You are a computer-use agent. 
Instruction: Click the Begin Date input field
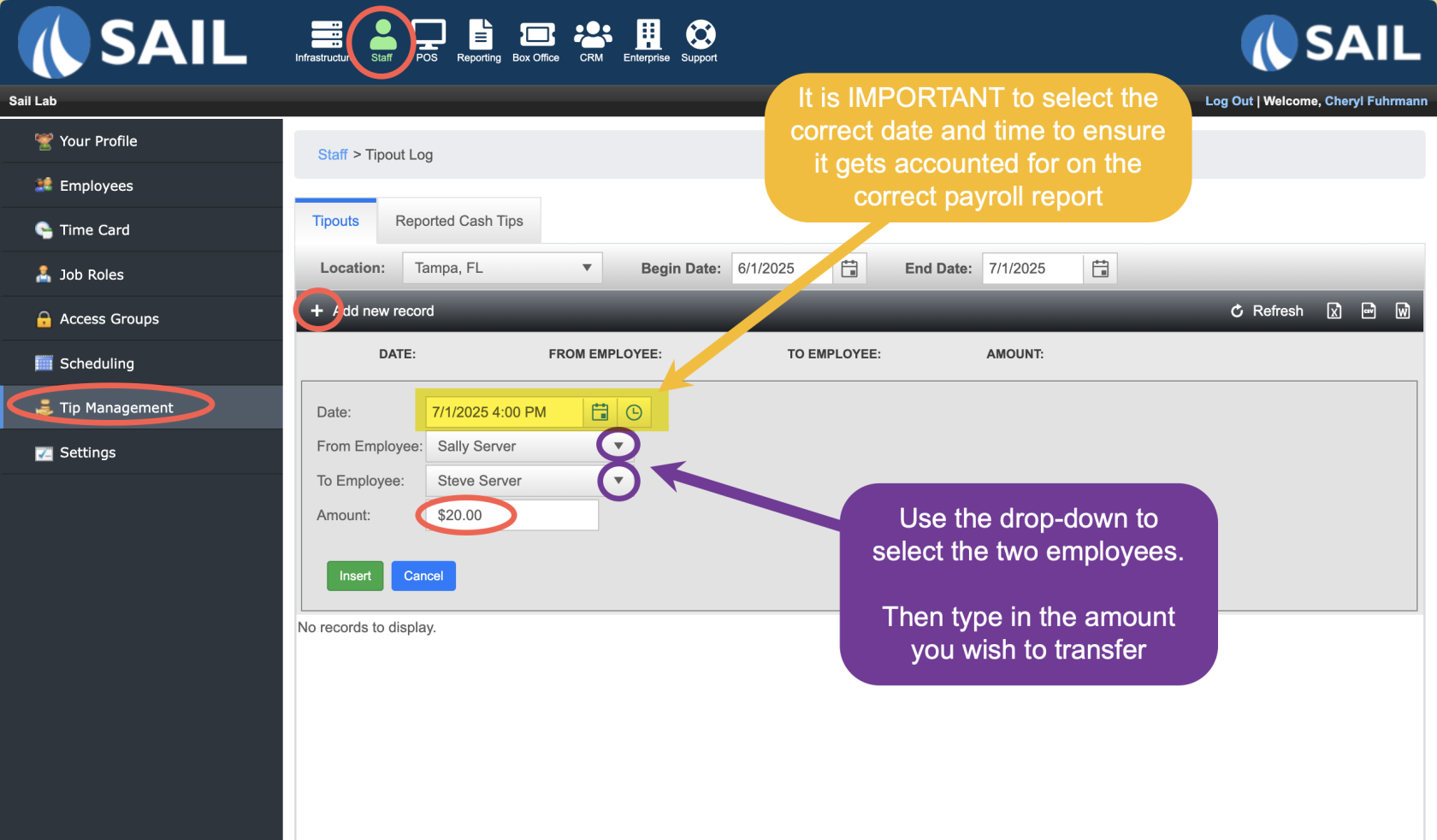coord(782,269)
